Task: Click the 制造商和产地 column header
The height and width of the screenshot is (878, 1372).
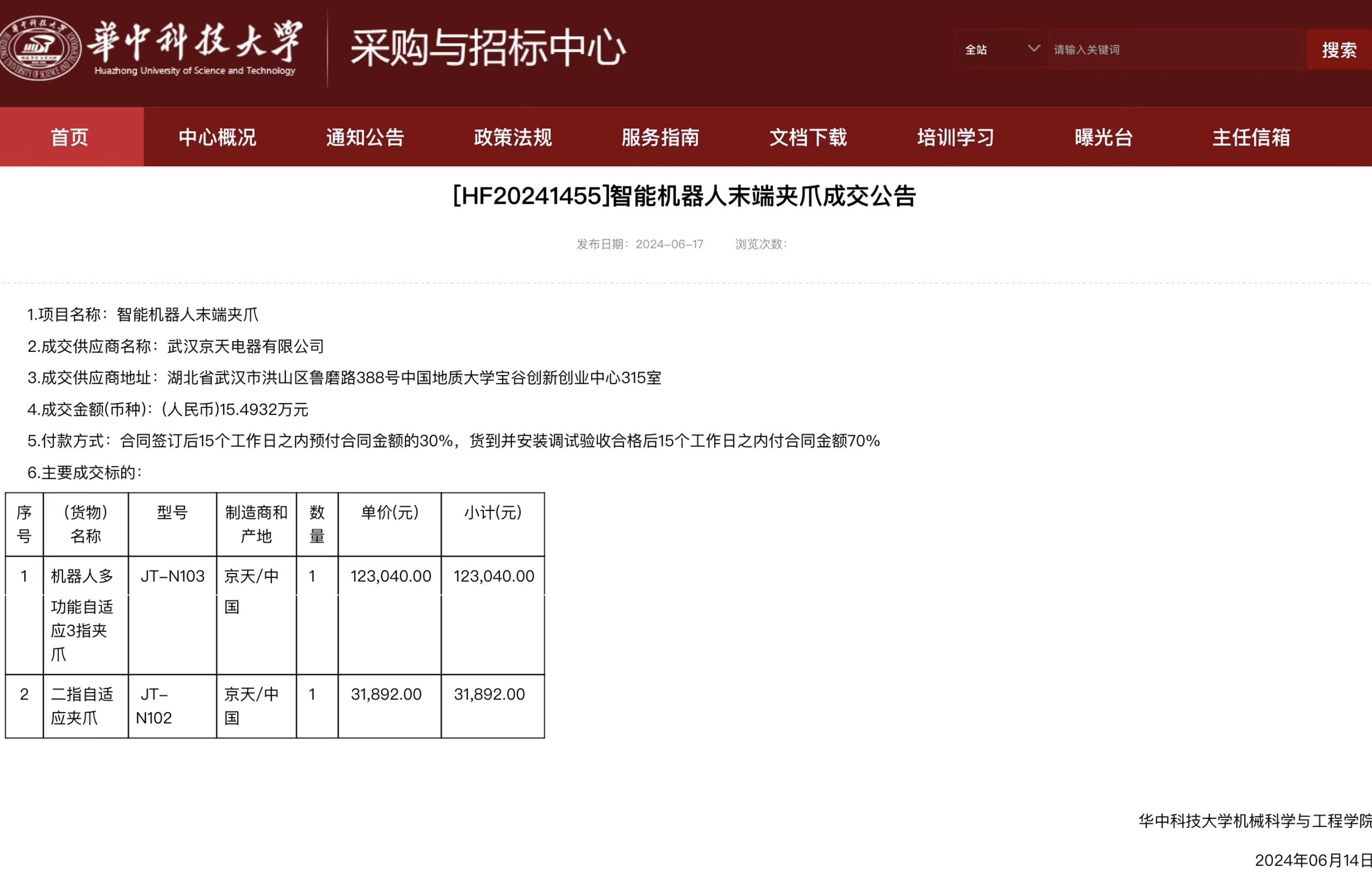Action: (x=256, y=524)
